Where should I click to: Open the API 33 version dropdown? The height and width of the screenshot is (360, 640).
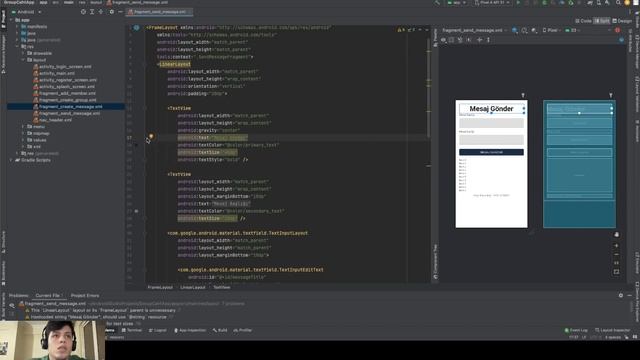572,30
